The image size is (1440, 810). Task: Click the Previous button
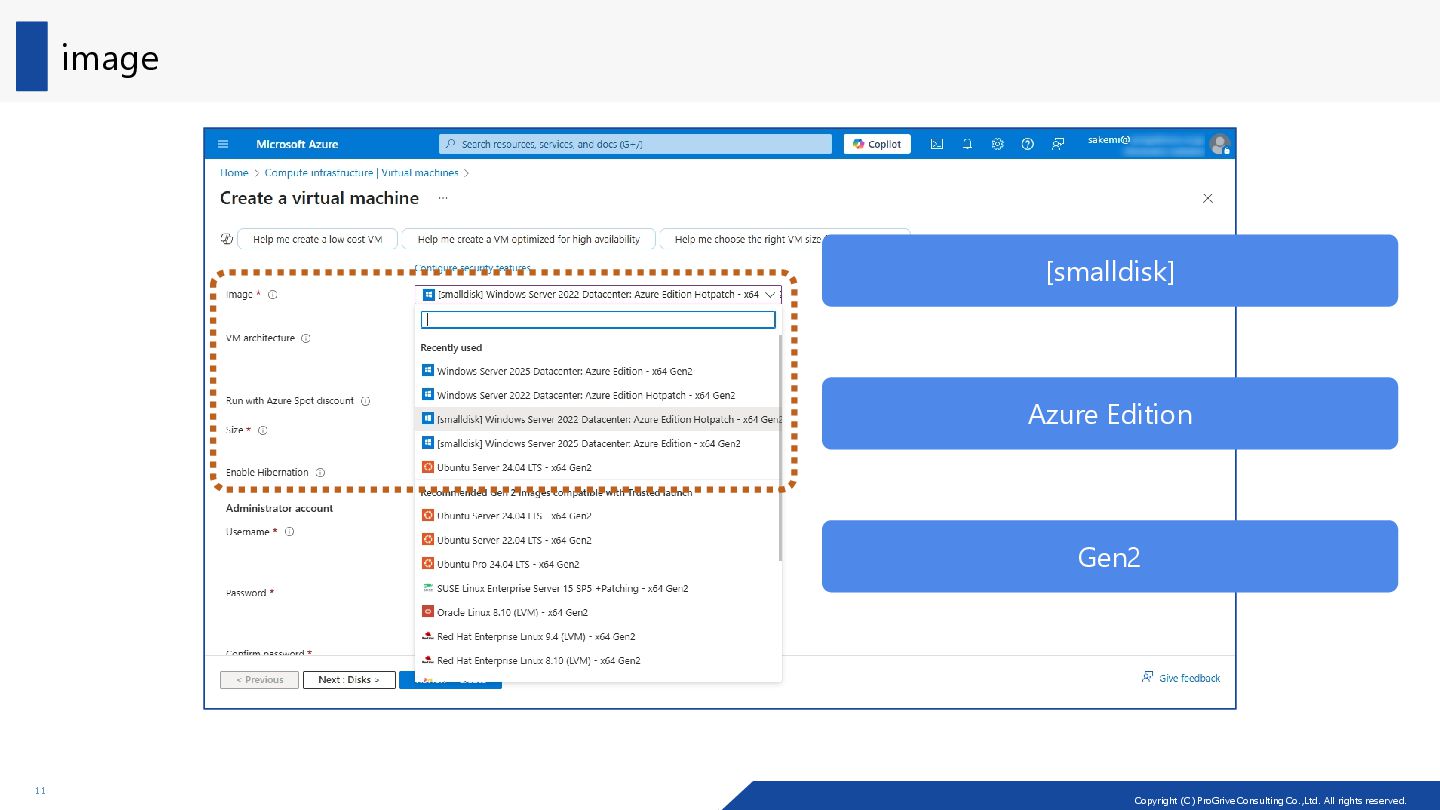coord(259,680)
